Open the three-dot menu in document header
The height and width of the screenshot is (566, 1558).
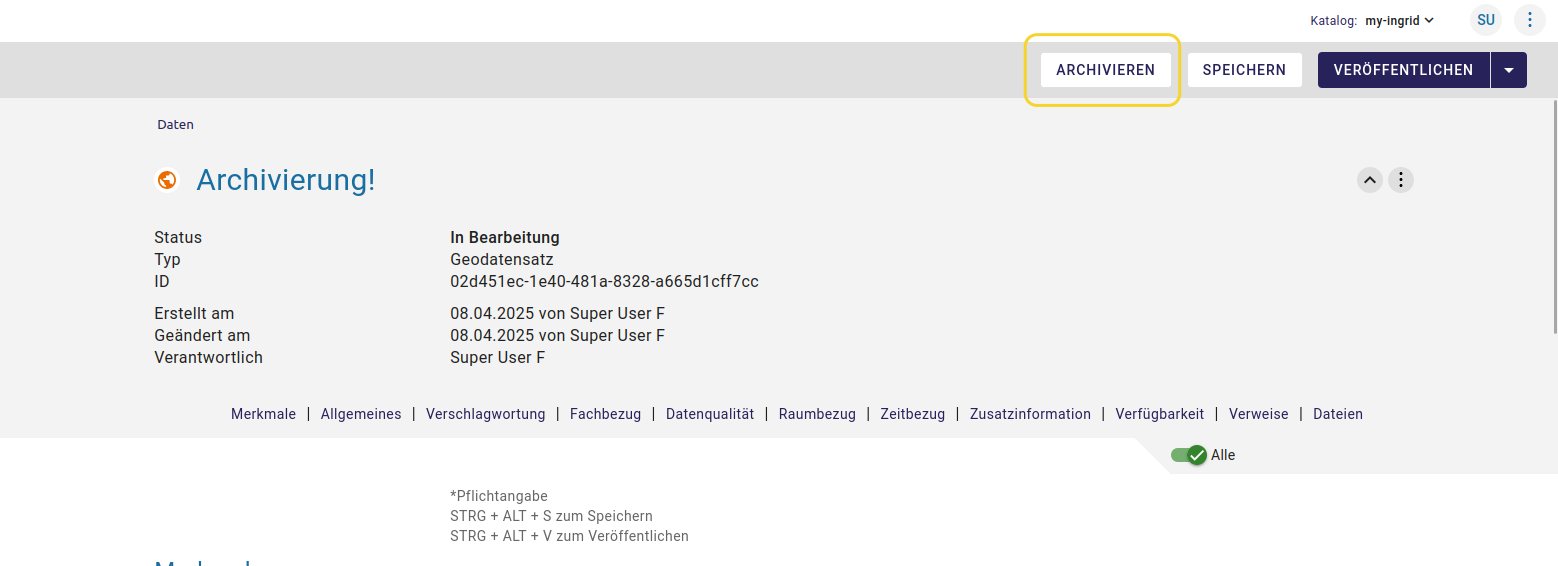click(x=1401, y=180)
